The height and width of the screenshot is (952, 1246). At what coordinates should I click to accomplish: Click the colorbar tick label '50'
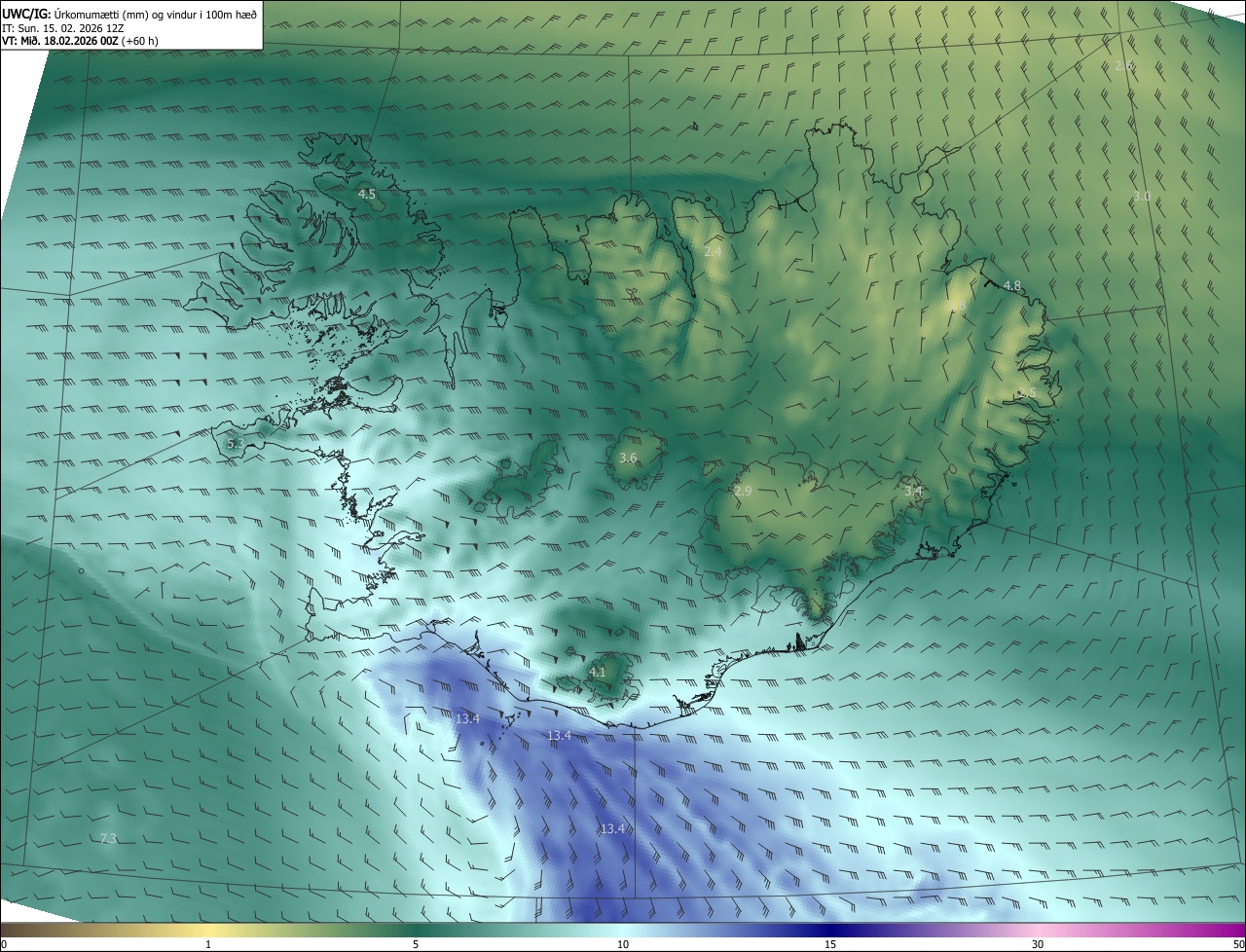point(1238,944)
